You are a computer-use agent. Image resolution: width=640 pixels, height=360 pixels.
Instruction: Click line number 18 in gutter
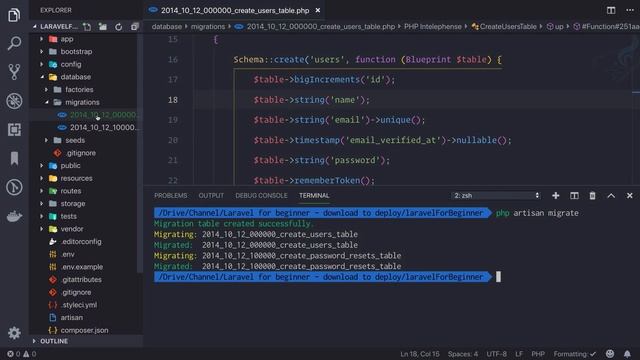pos(173,100)
